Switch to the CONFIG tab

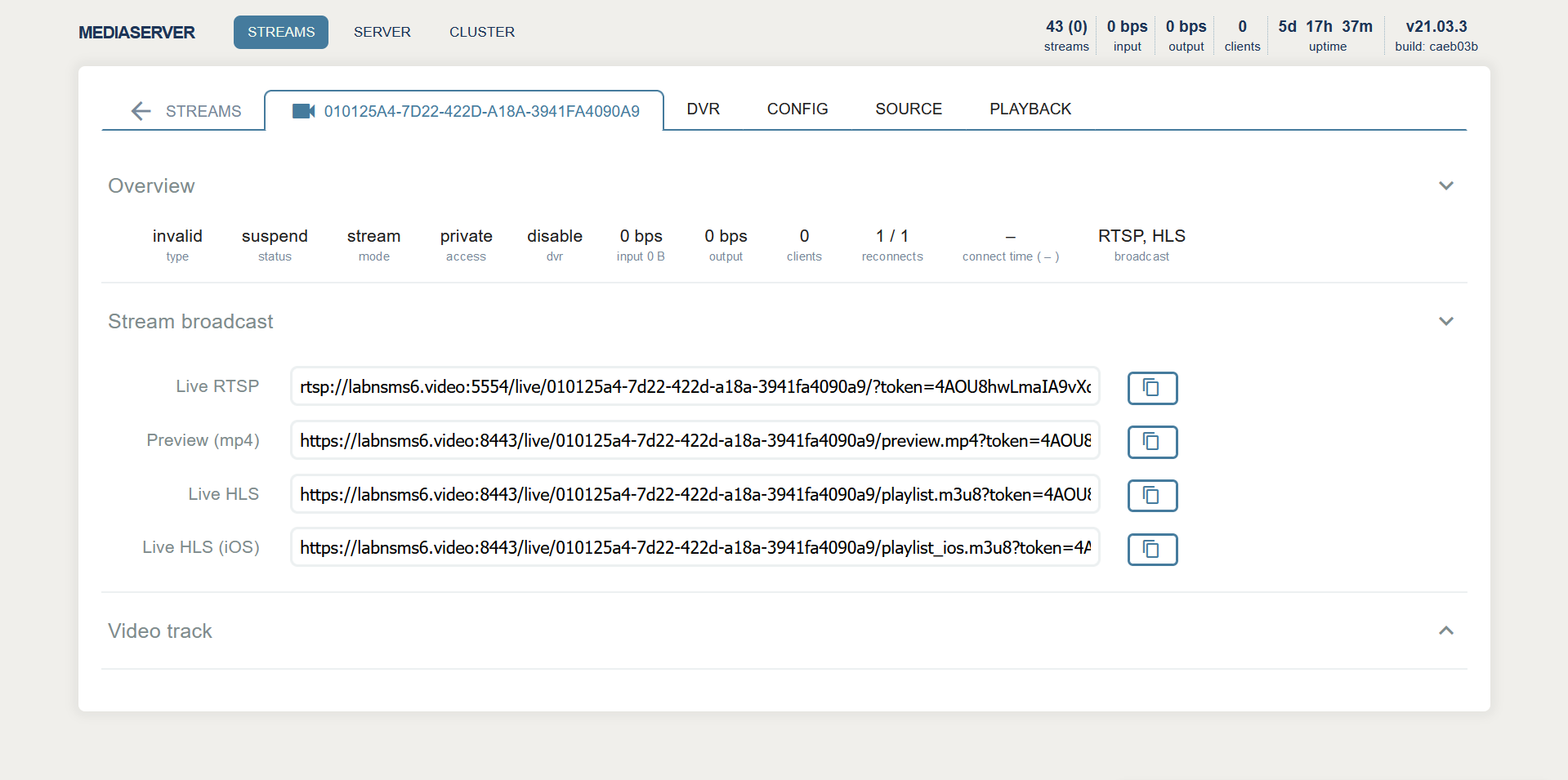point(797,109)
